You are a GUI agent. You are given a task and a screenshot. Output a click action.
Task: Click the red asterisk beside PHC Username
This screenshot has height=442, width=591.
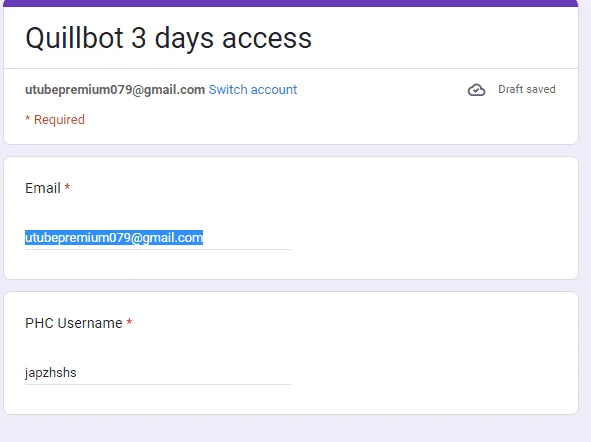pyautogui.click(x=129, y=322)
